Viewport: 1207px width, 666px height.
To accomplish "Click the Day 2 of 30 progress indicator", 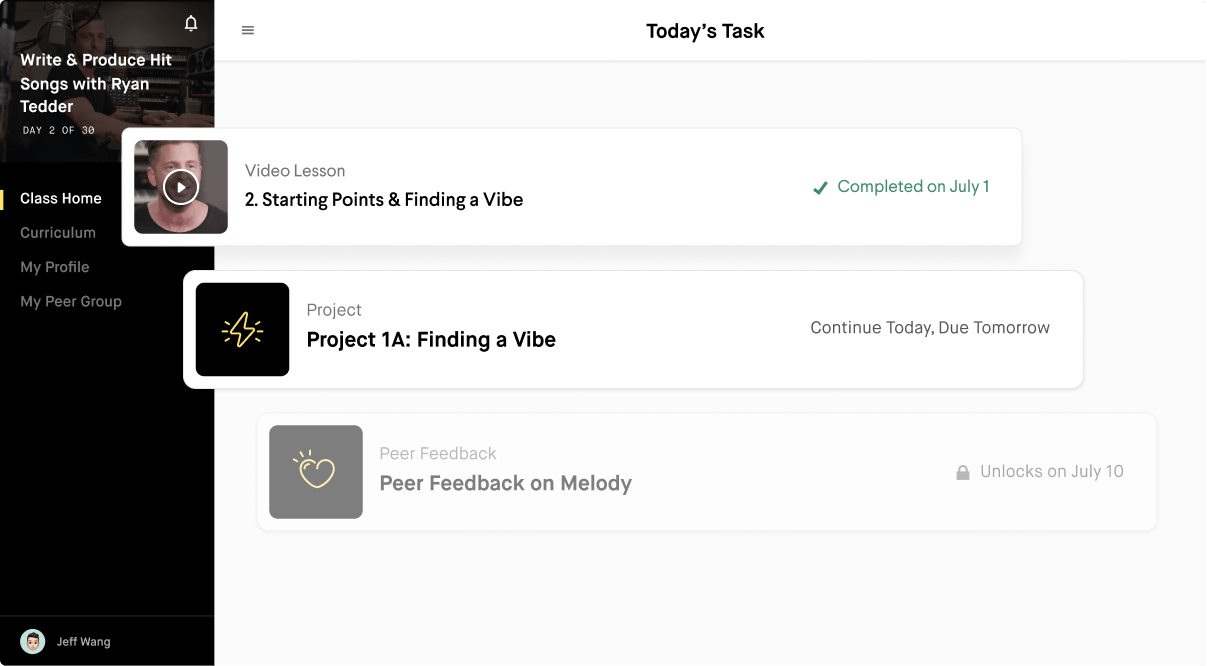I will pos(56,130).
